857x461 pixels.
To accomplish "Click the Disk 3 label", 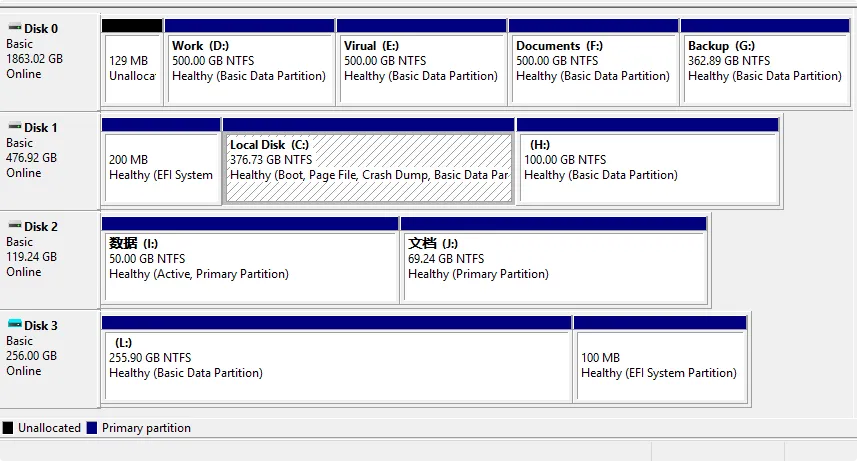I will (x=41, y=325).
